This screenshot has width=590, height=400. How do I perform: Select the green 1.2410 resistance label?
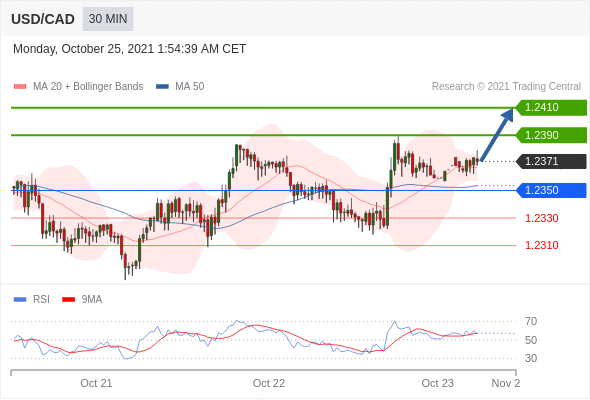[x=551, y=108]
